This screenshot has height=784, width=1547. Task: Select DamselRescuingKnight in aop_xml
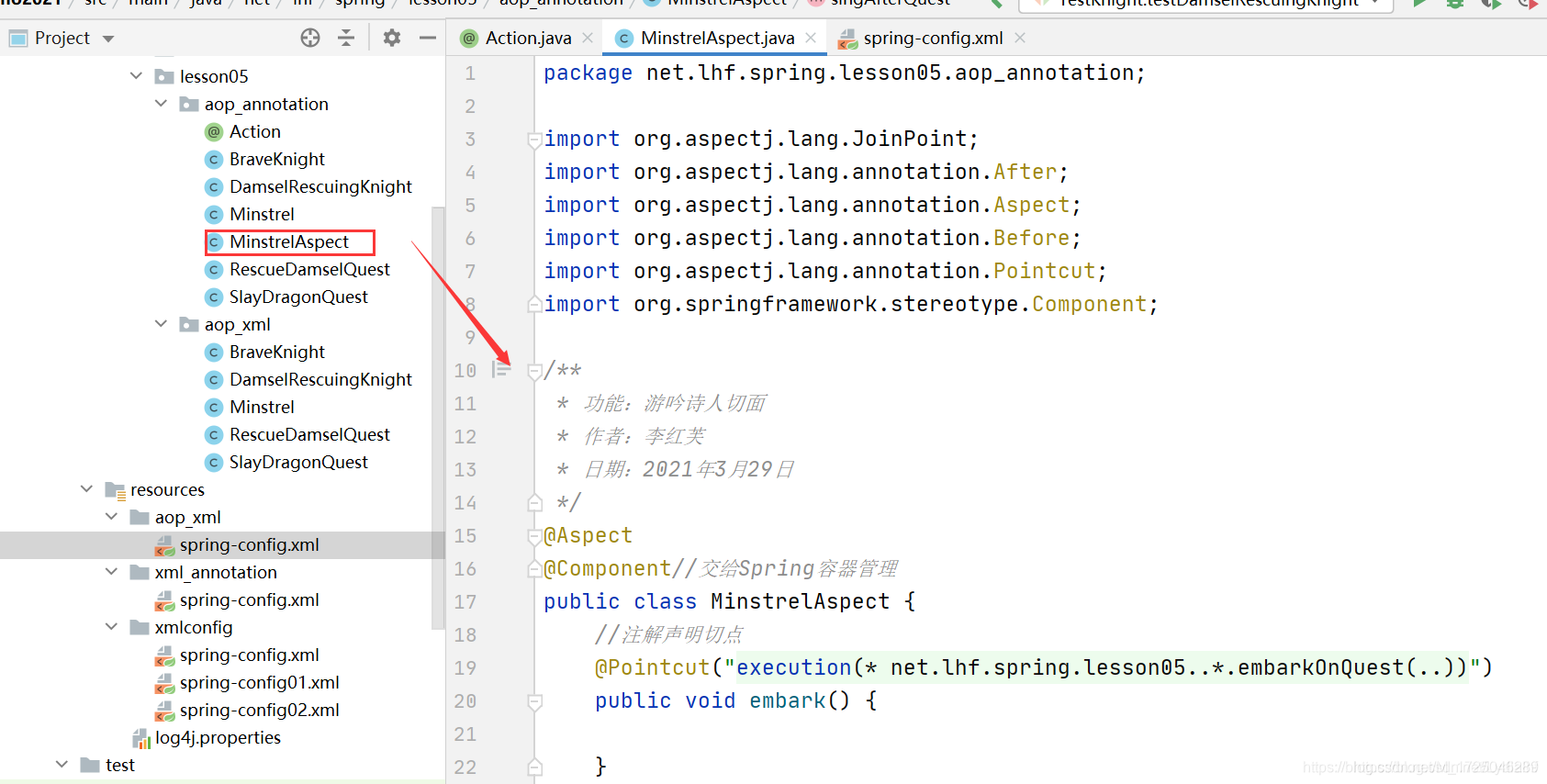point(320,379)
